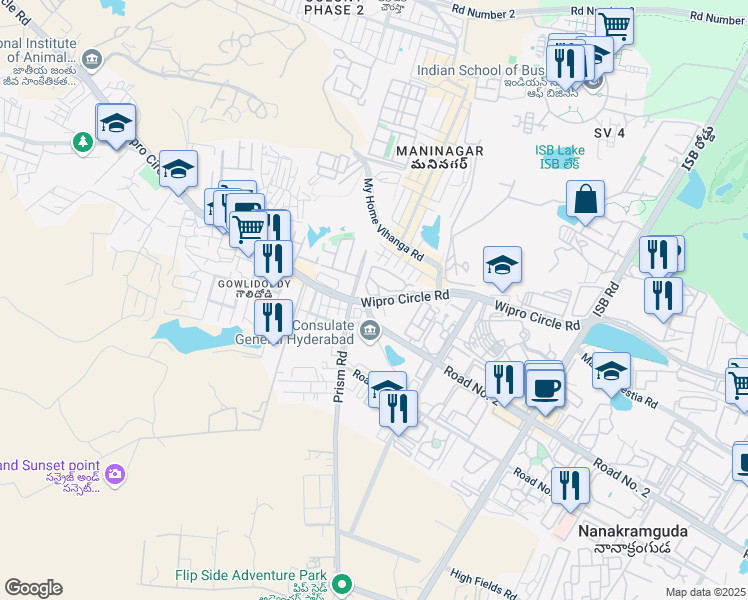This screenshot has width=748, height=600.
Task: Open the Flip Side Adventure Park pin
Action: tap(342, 584)
